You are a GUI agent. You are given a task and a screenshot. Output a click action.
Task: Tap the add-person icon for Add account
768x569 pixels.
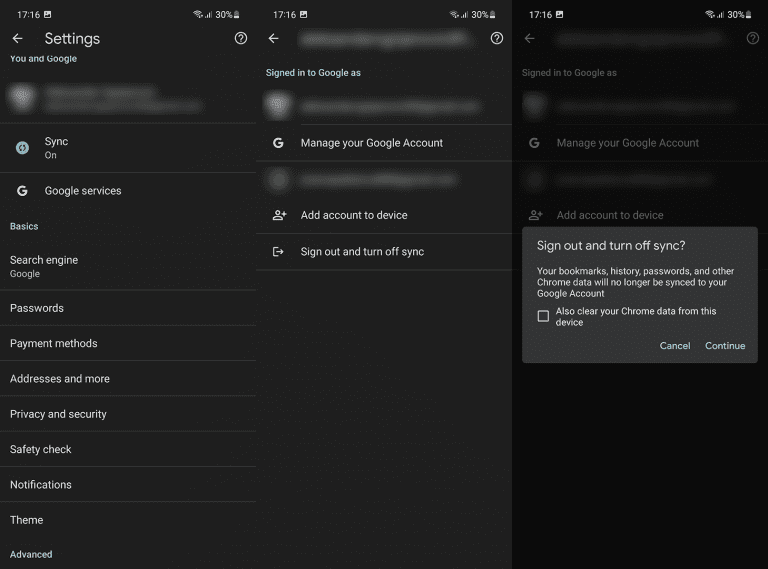279,215
